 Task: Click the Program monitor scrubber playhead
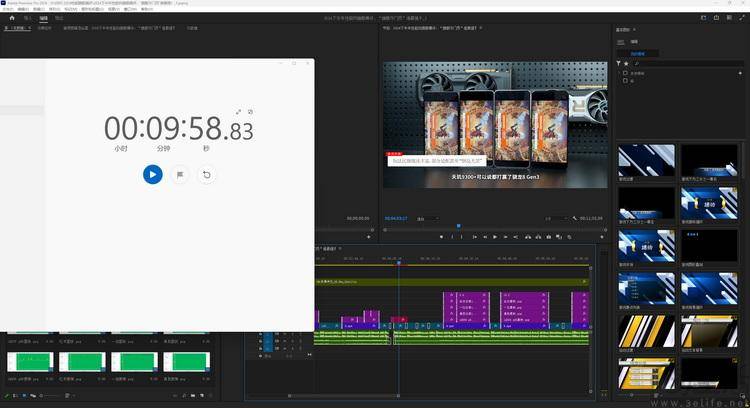point(459,226)
